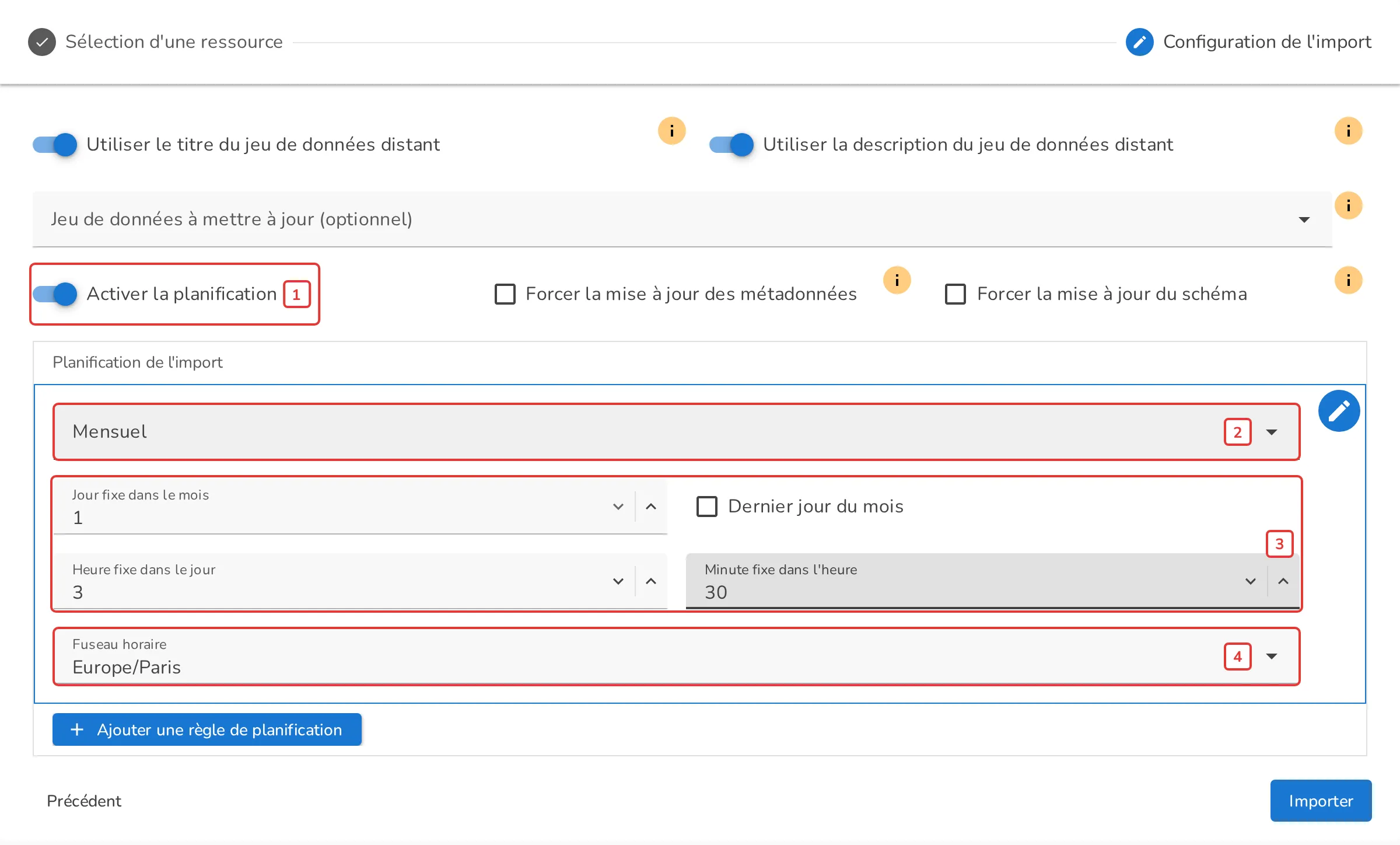Open info icon for remote dataset title
Viewport: 1400px width, 845px height.
(x=672, y=131)
